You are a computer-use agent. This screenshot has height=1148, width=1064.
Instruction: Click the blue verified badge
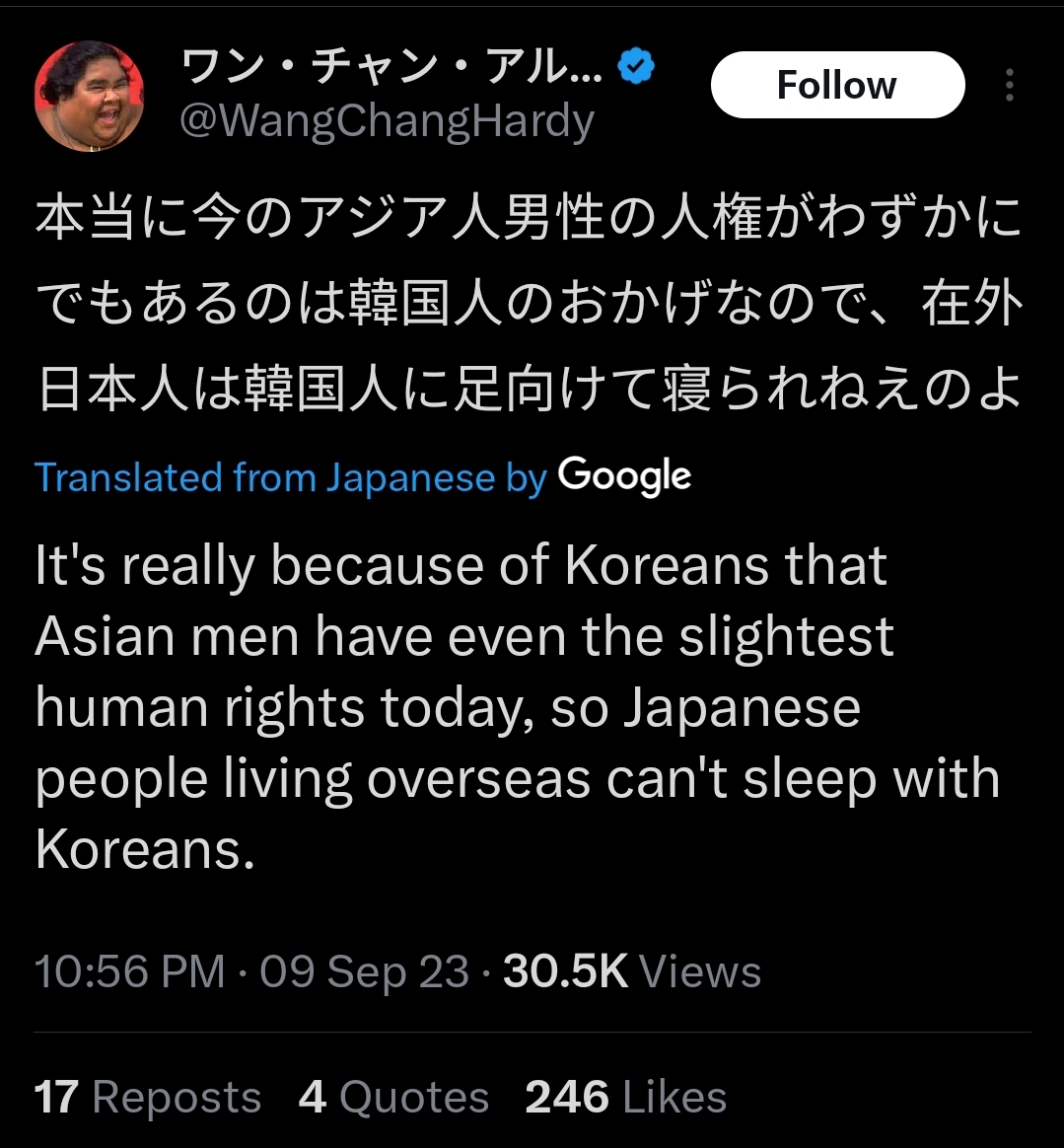pos(636,67)
